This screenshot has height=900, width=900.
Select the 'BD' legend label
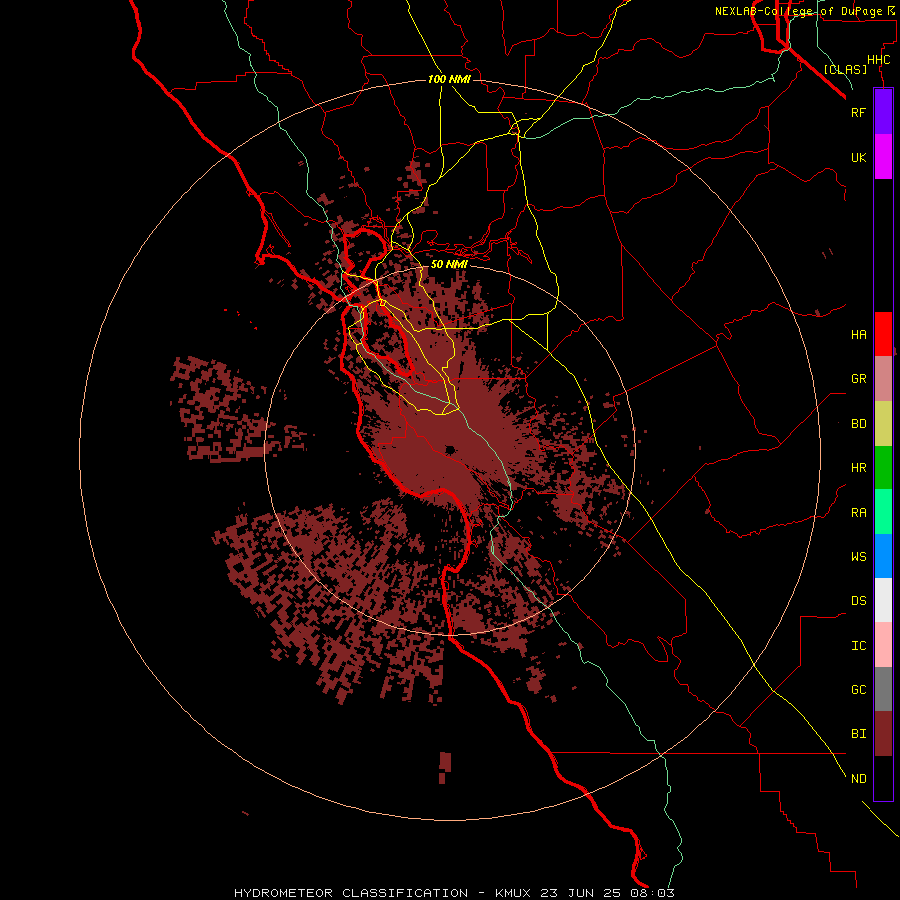[858, 424]
